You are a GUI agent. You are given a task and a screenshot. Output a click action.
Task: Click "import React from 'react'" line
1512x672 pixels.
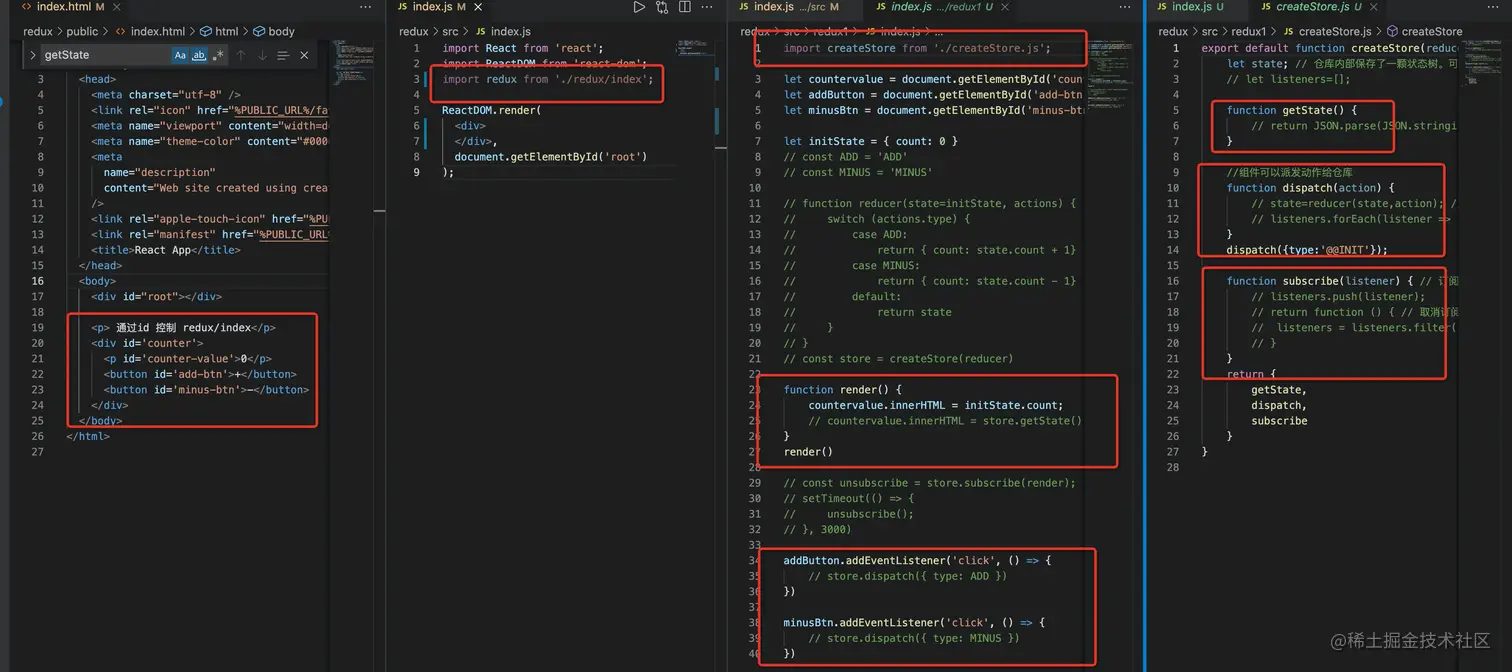click(x=522, y=48)
